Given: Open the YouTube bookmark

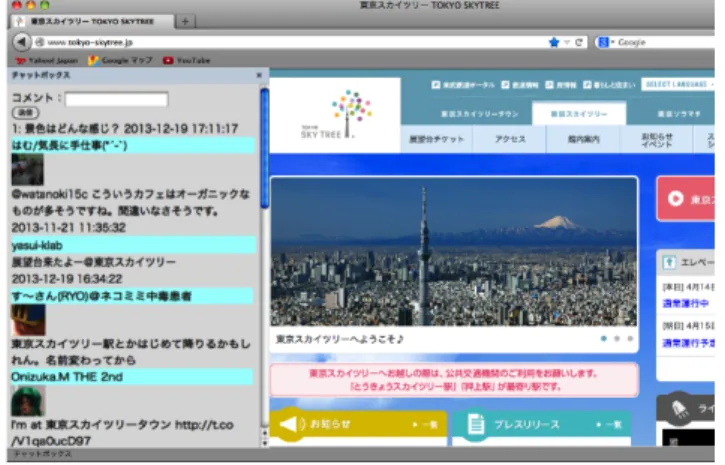Looking at the screenshot, I should tap(187, 61).
